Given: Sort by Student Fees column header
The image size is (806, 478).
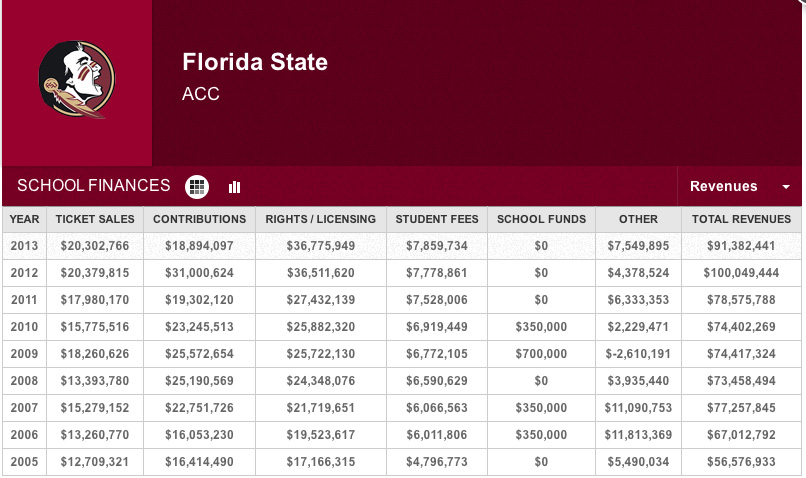Looking at the screenshot, I should click(x=437, y=219).
